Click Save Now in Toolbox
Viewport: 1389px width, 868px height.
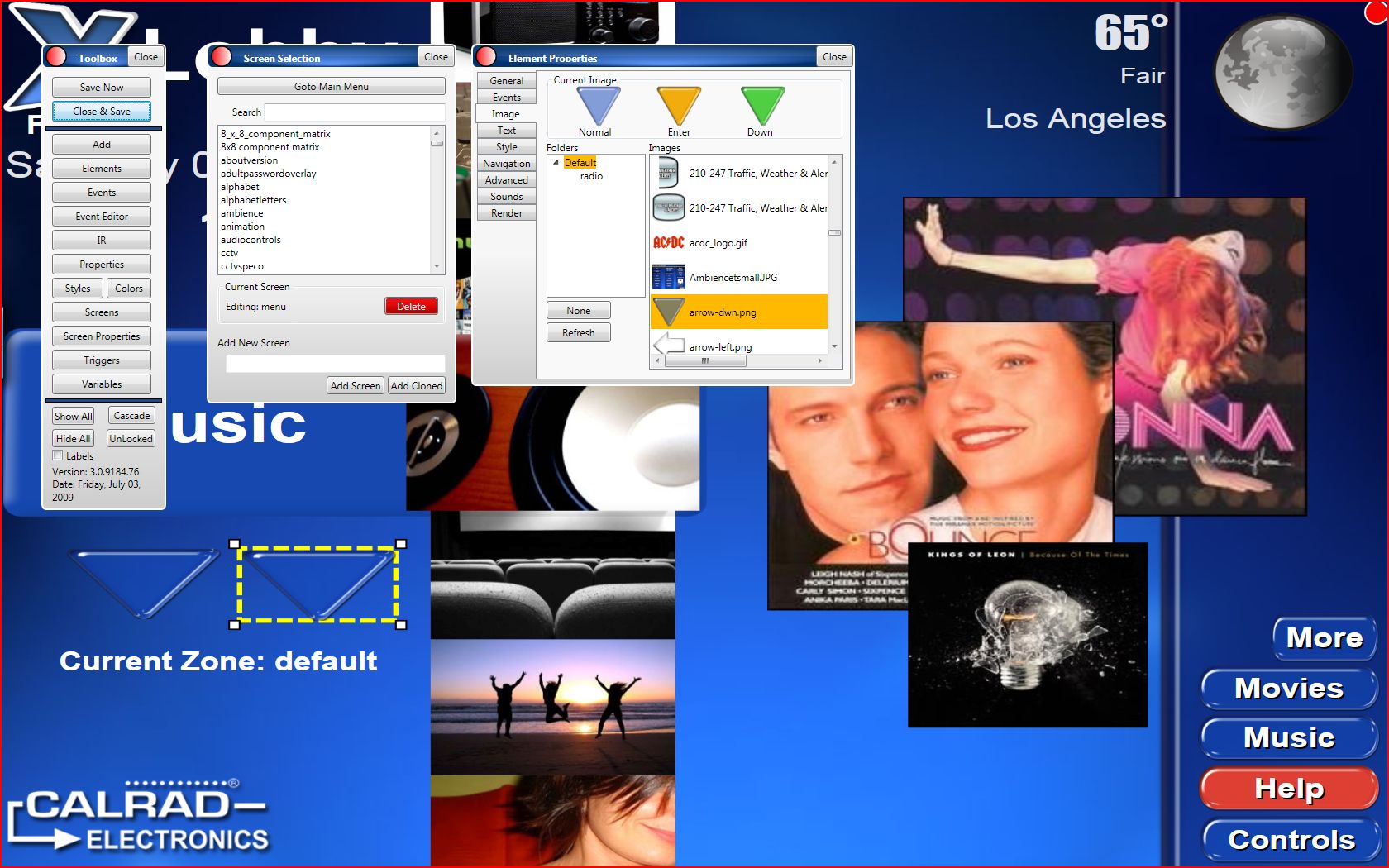coord(102,88)
